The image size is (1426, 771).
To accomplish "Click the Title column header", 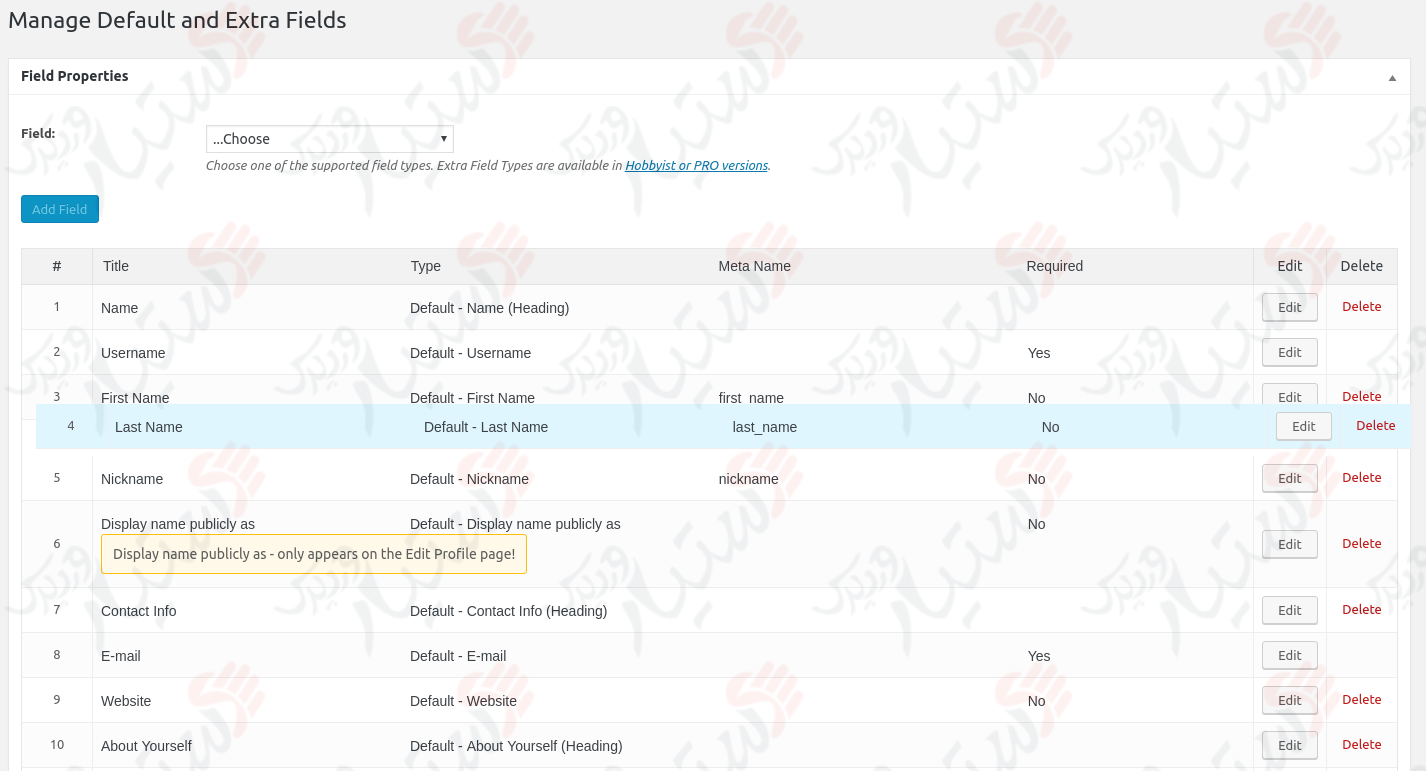I will (x=115, y=266).
